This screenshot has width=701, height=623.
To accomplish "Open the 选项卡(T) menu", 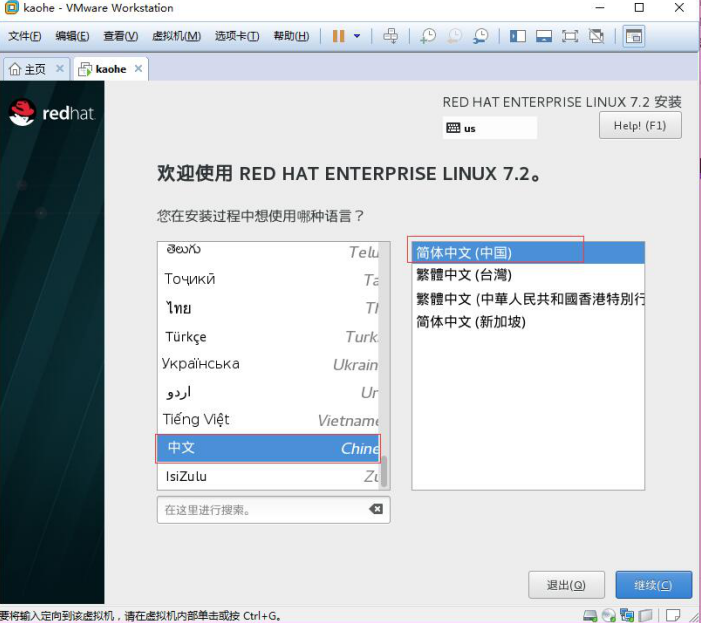I will click(237, 36).
